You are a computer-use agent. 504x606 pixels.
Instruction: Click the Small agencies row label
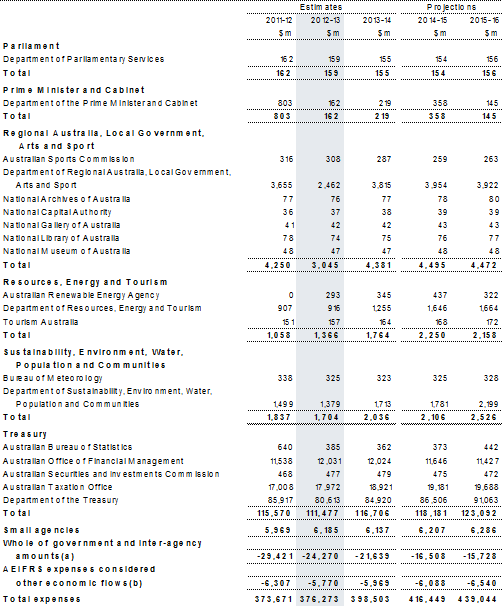41,530
